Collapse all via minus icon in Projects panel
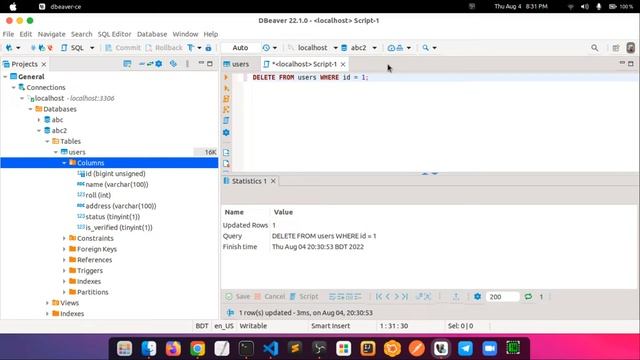640x360 pixels. (142, 64)
